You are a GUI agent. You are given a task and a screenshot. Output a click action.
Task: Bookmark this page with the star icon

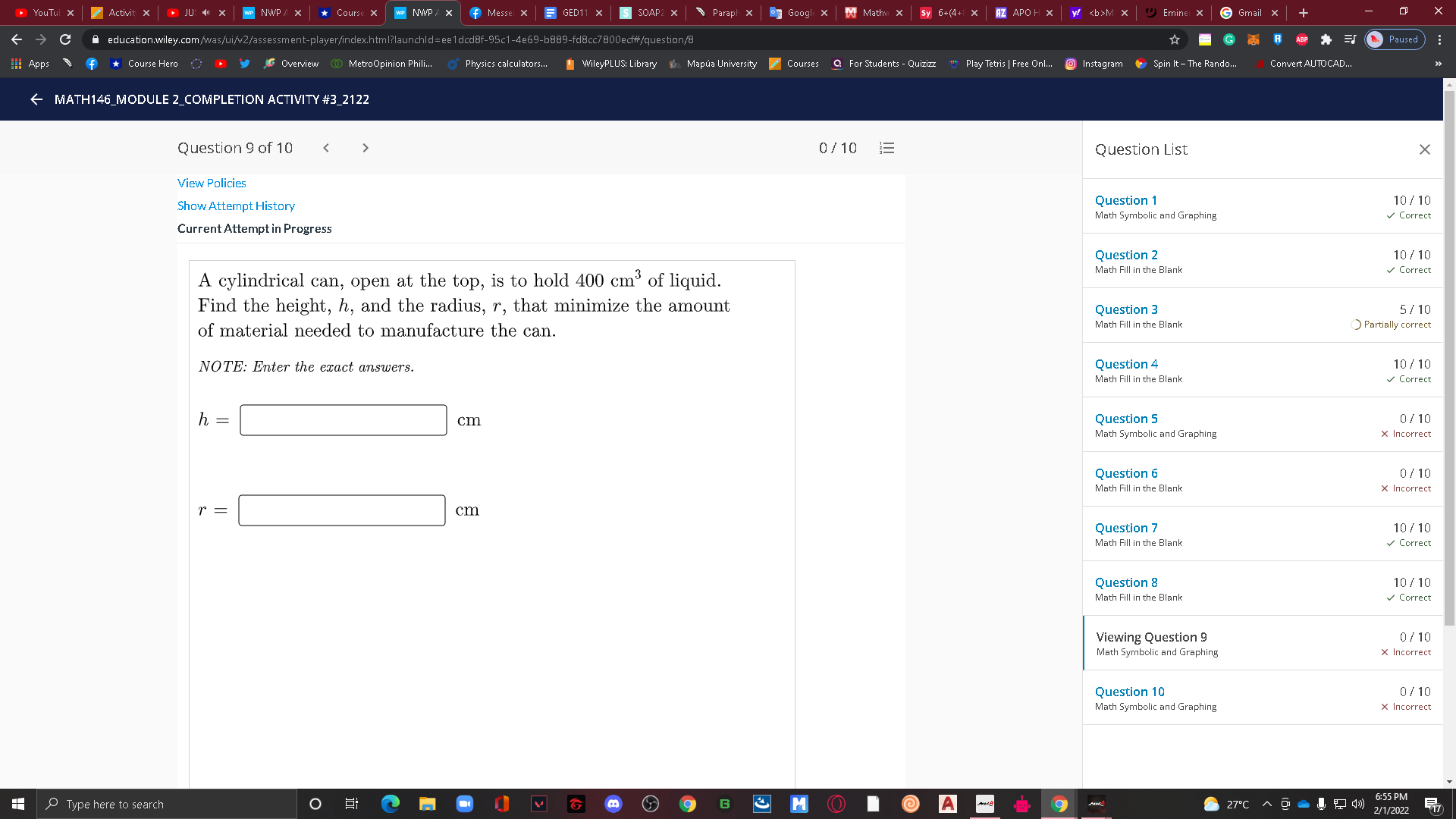pyautogui.click(x=1174, y=39)
